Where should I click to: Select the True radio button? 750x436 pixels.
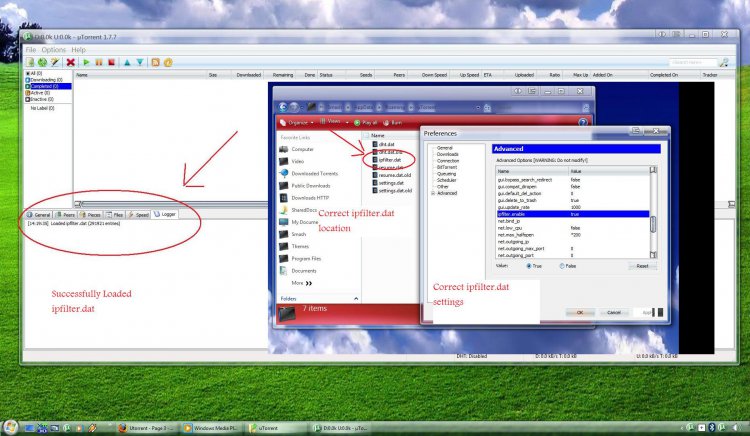(x=529, y=266)
